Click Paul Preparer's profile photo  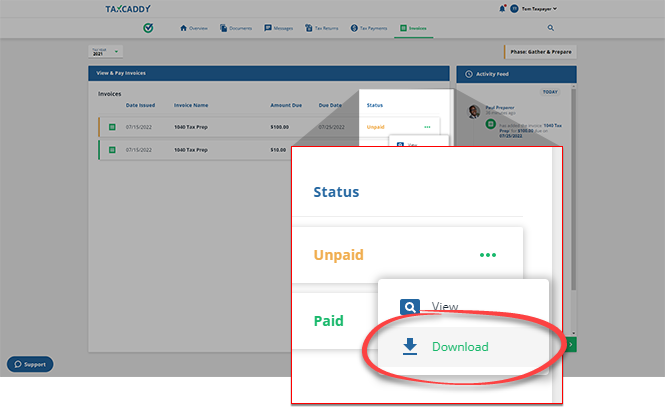pos(474,111)
